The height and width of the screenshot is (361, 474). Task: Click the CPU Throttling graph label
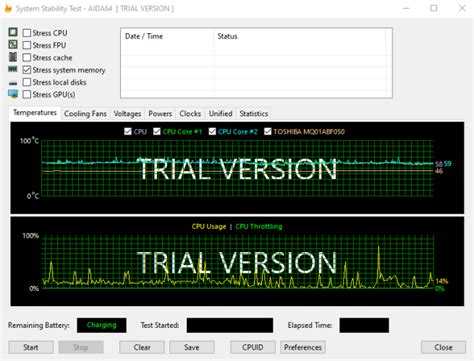click(259, 226)
